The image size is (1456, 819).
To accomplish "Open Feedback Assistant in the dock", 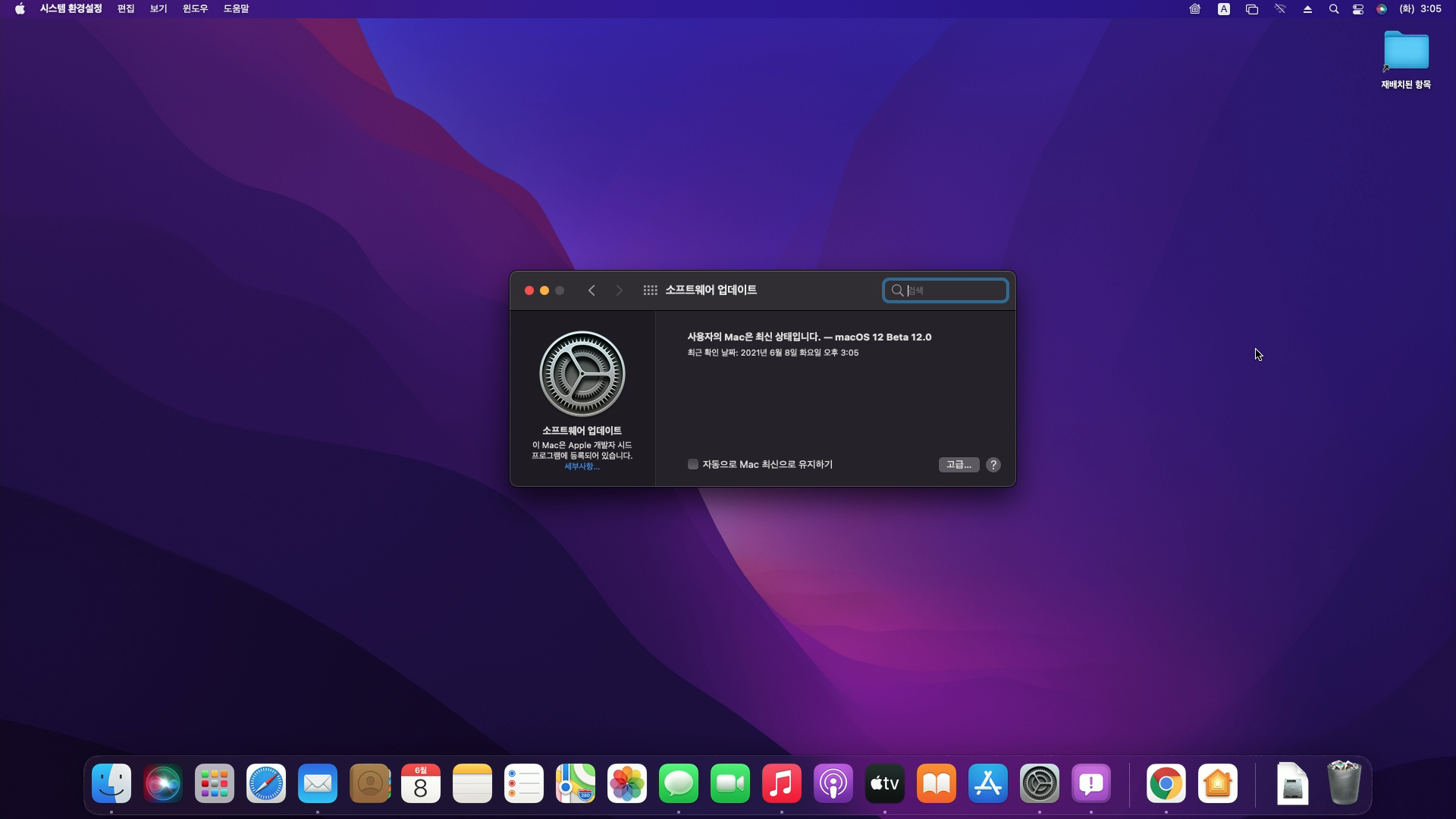I will (x=1091, y=783).
